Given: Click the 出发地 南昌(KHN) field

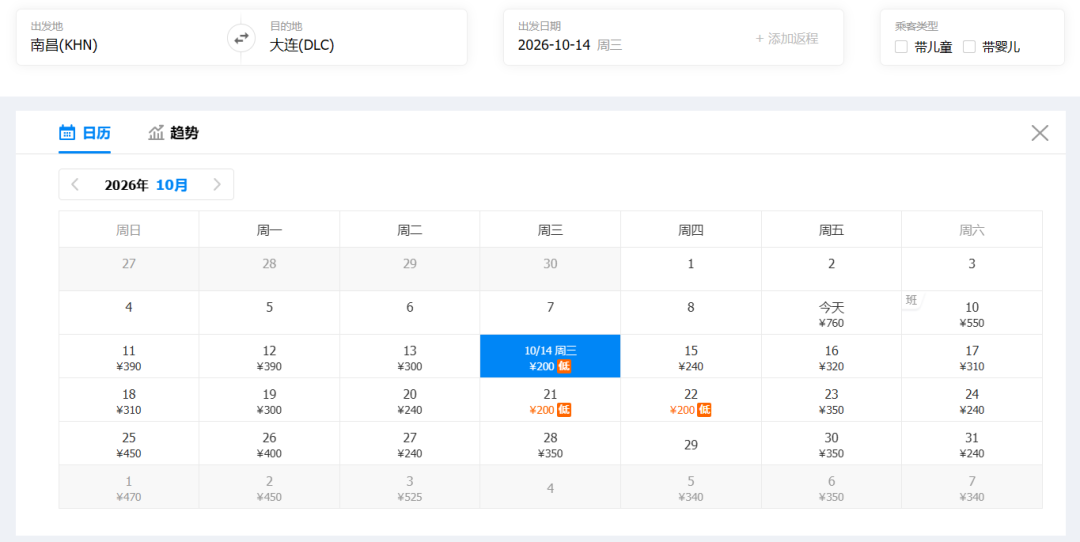Looking at the screenshot, I should coord(129,38).
